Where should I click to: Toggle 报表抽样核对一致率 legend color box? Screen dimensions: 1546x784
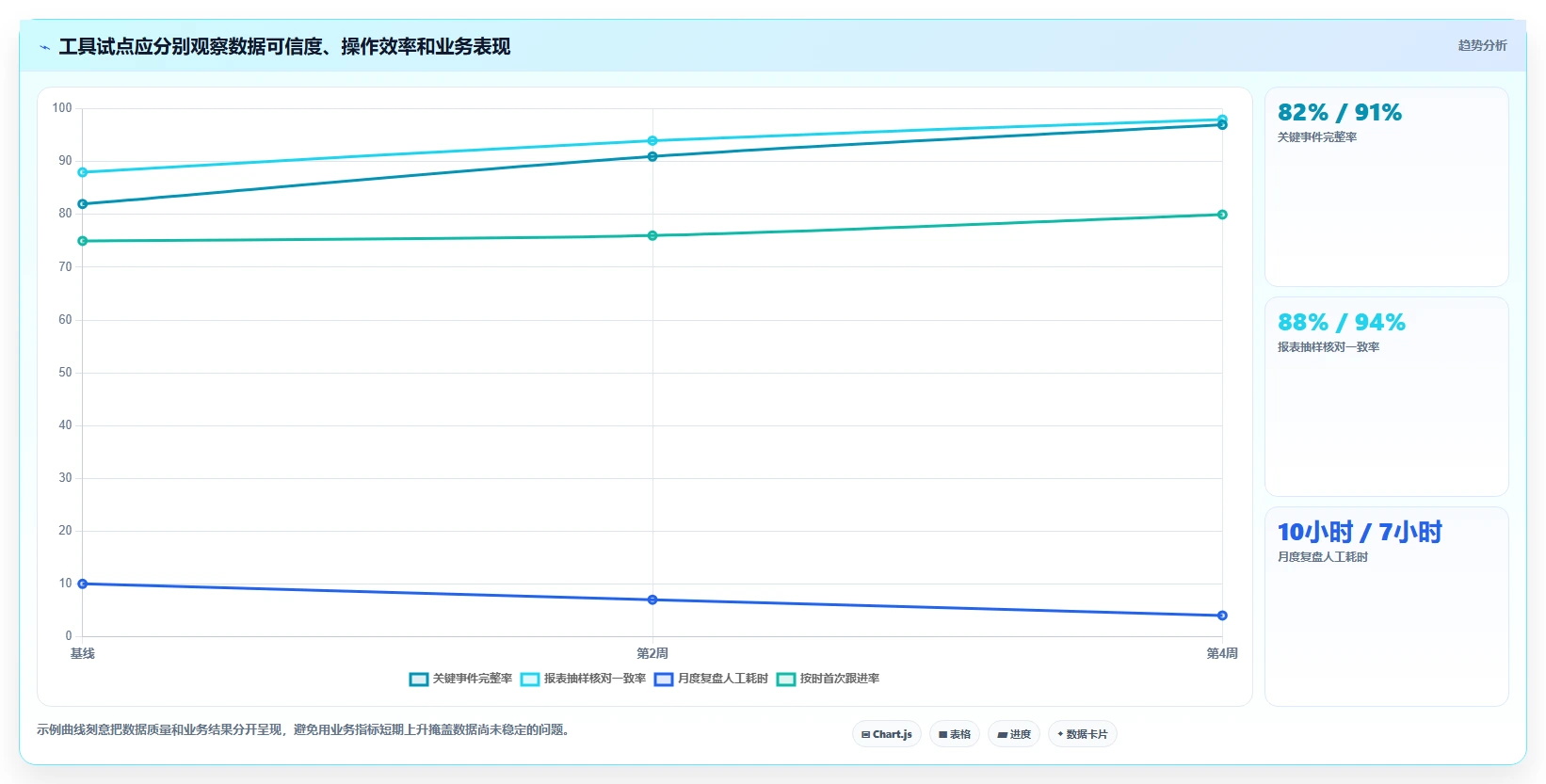pyautogui.click(x=530, y=680)
